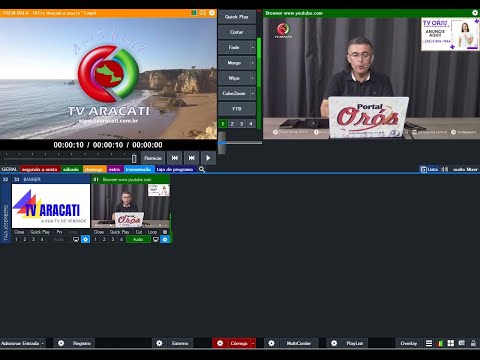Toggle overlay 1 on BANNER input
The image size is (480, 360).
point(16,239)
